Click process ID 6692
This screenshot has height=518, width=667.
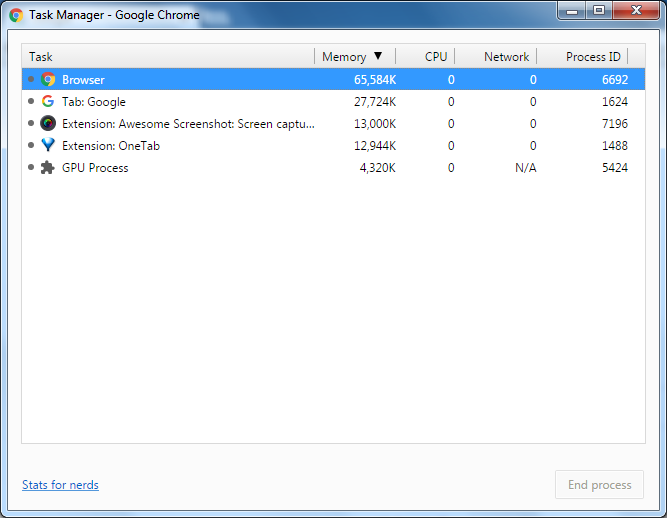(615, 80)
